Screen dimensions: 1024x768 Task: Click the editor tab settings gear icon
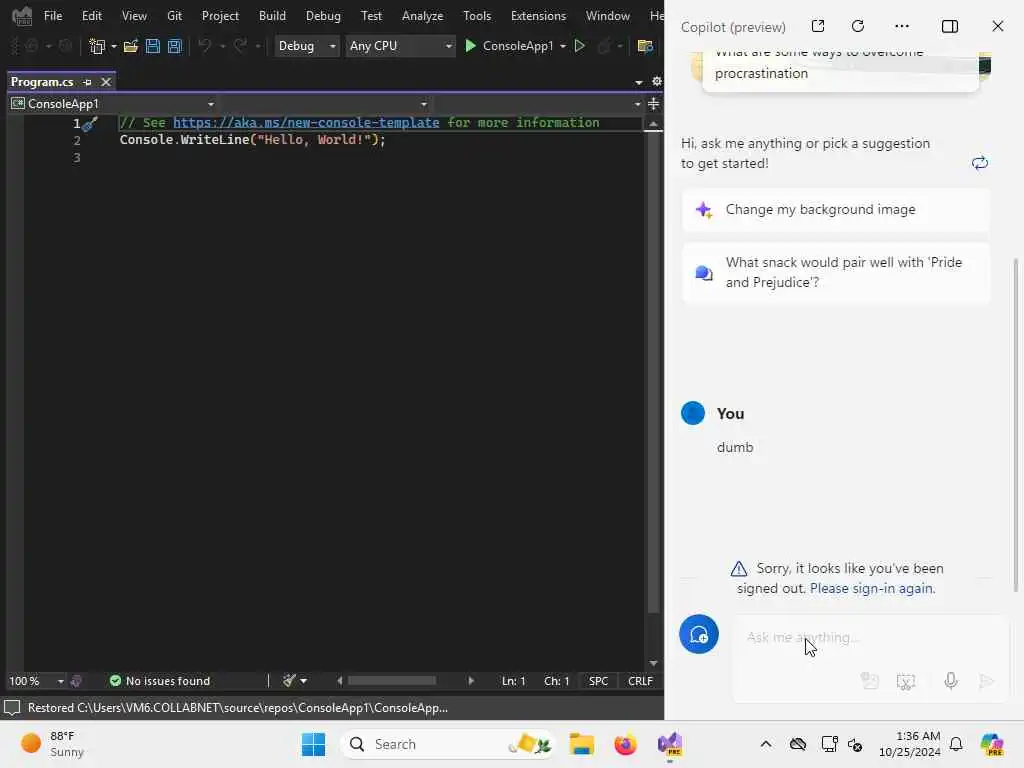[x=657, y=81]
